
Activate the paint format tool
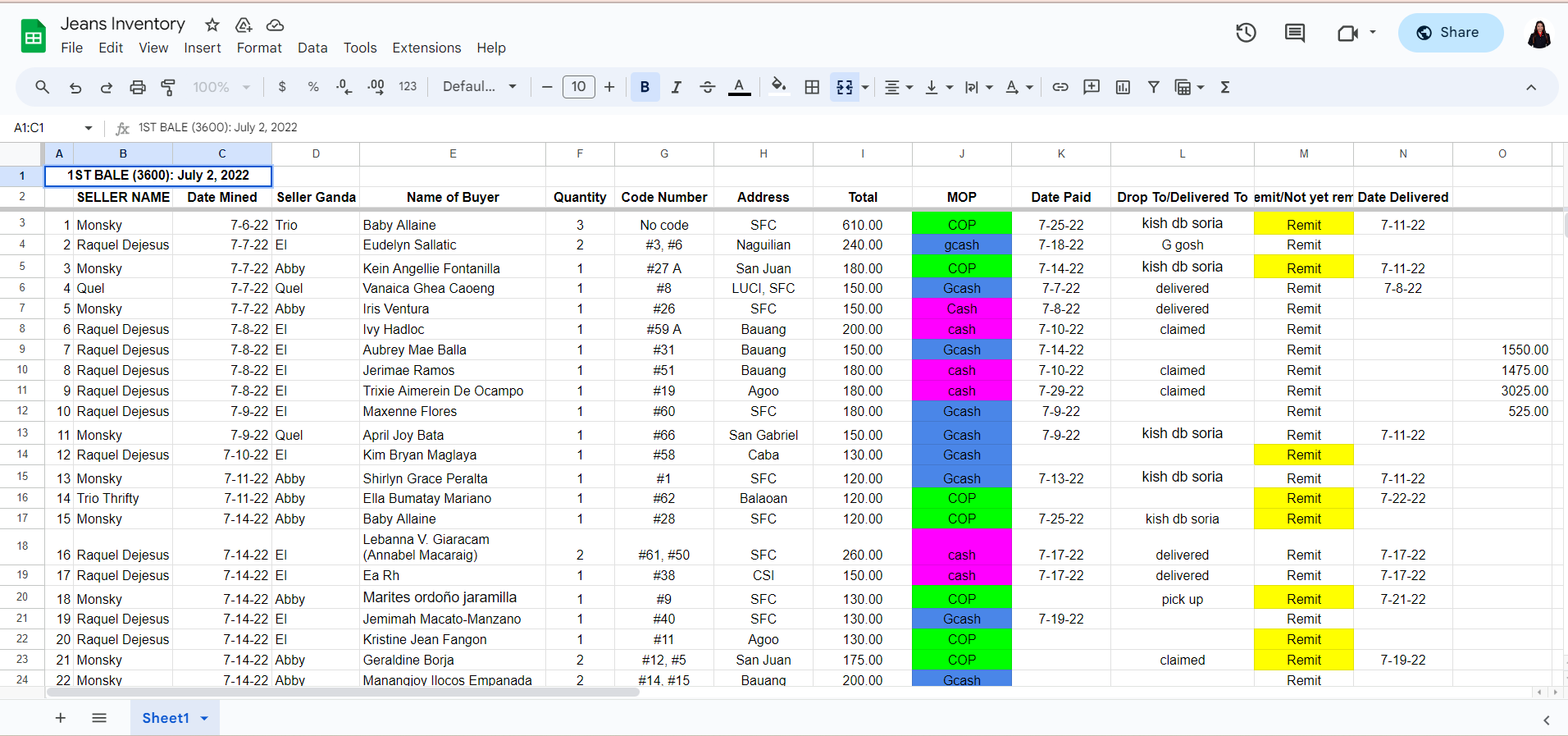click(x=168, y=87)
